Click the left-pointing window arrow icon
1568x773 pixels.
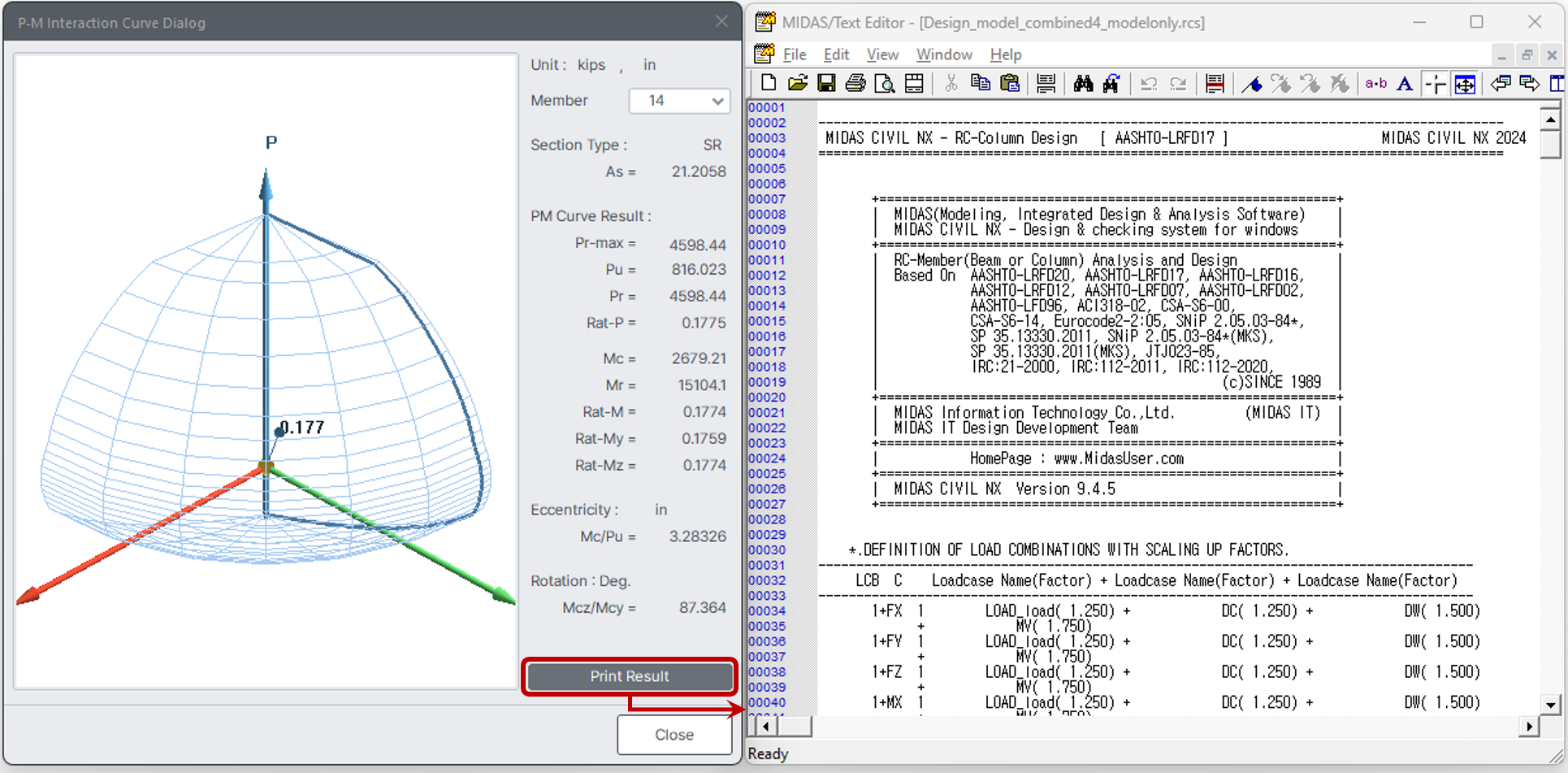point(1501,83)
